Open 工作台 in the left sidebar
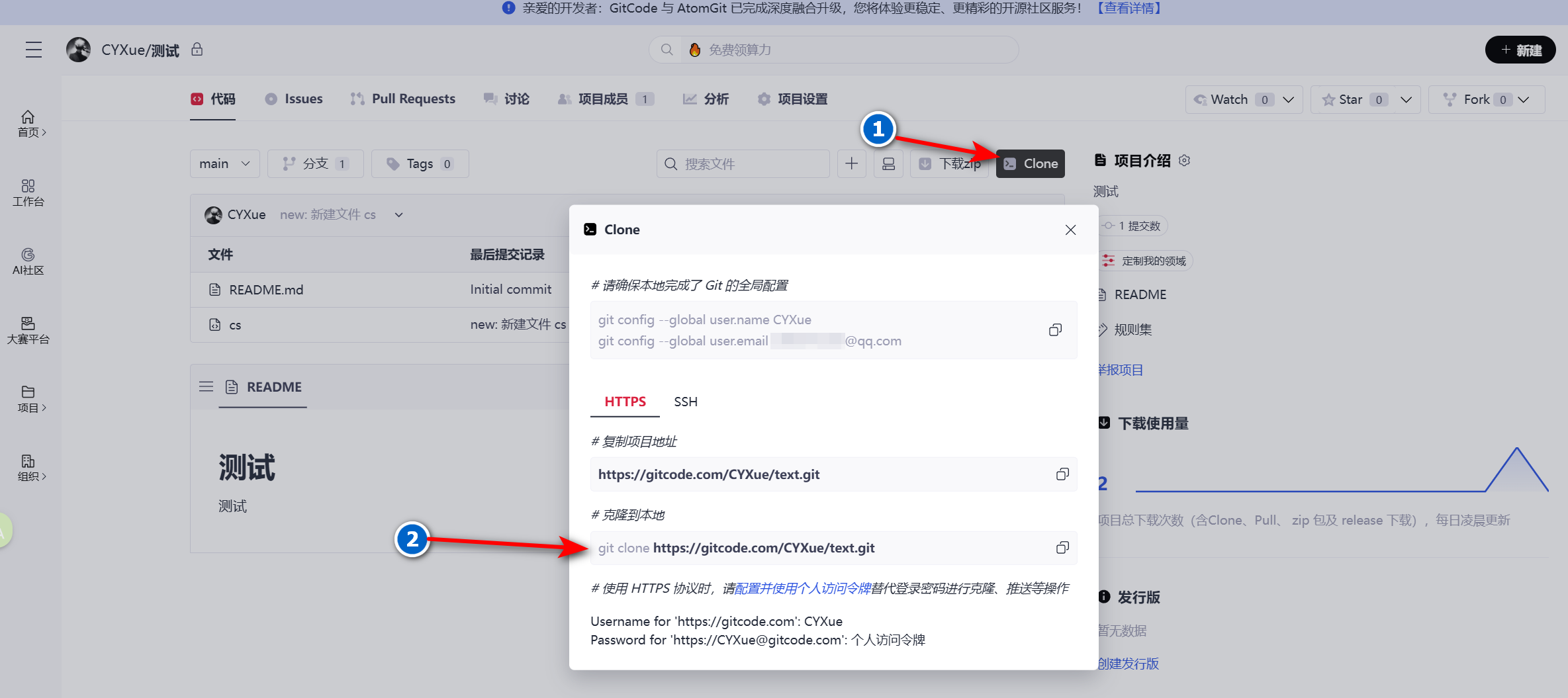 click(28, 193)
